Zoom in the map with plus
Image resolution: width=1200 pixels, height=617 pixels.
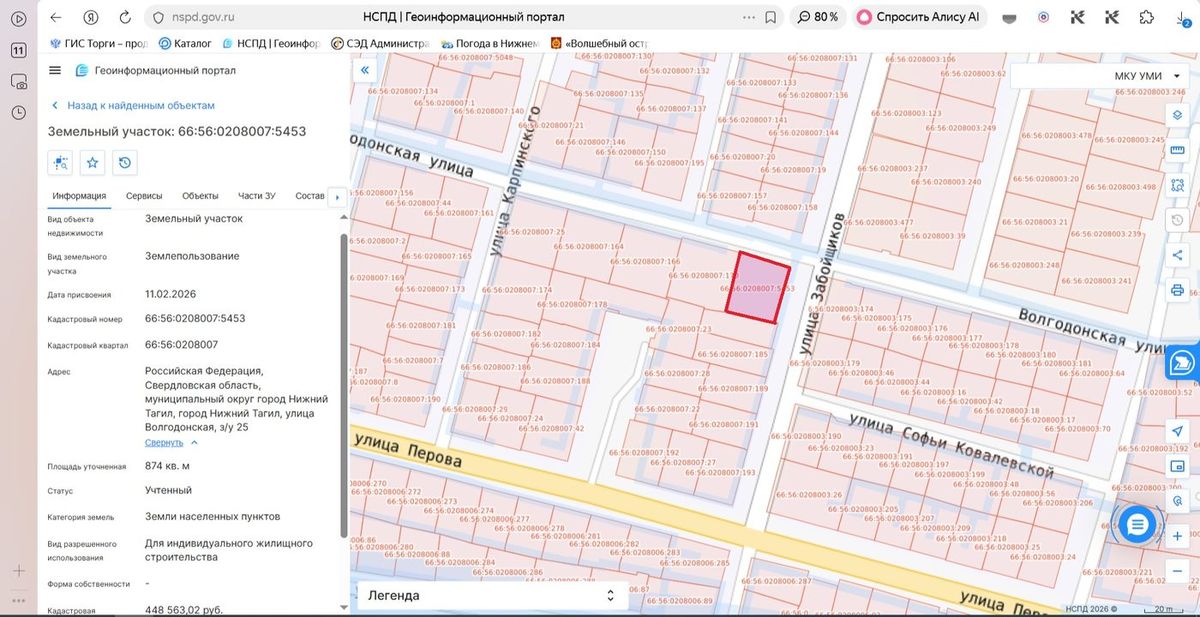pos(1177,536)
